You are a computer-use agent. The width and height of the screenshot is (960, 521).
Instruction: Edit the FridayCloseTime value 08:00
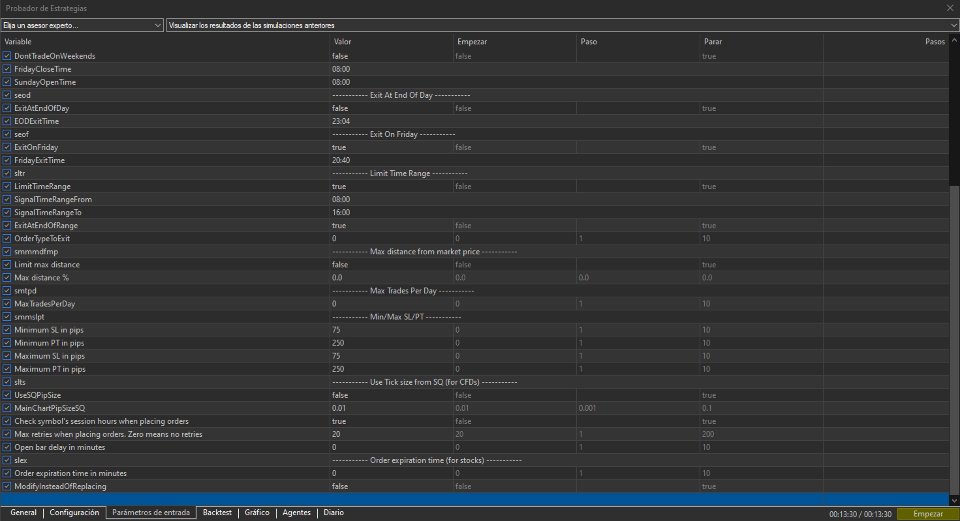tap(341, 69)
